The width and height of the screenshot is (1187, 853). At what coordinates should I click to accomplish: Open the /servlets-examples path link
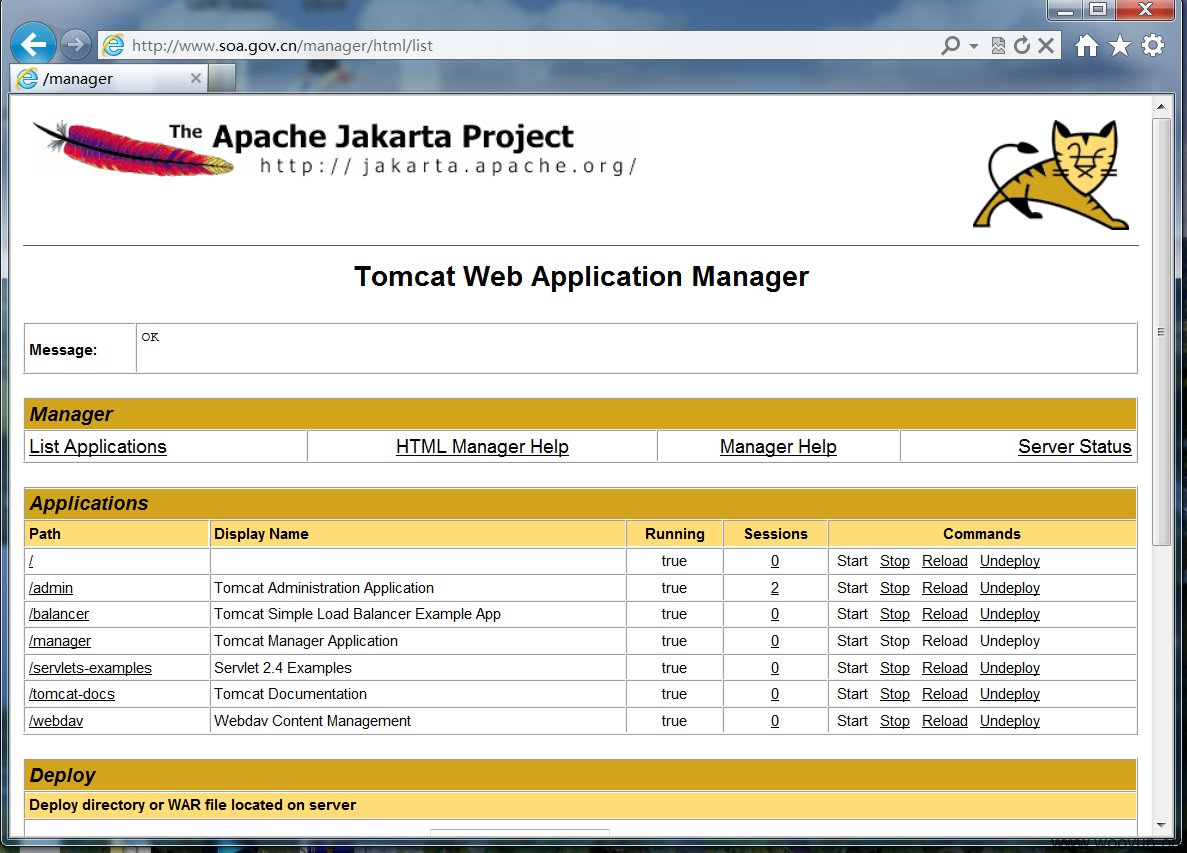click(x=90, y=668)
